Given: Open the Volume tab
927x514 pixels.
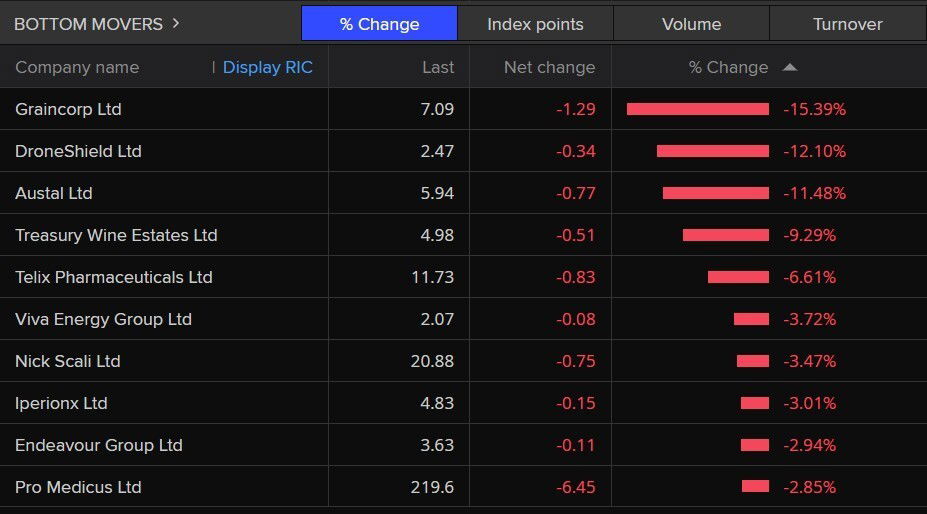Looking at the screenshot, I should [691, 24].
